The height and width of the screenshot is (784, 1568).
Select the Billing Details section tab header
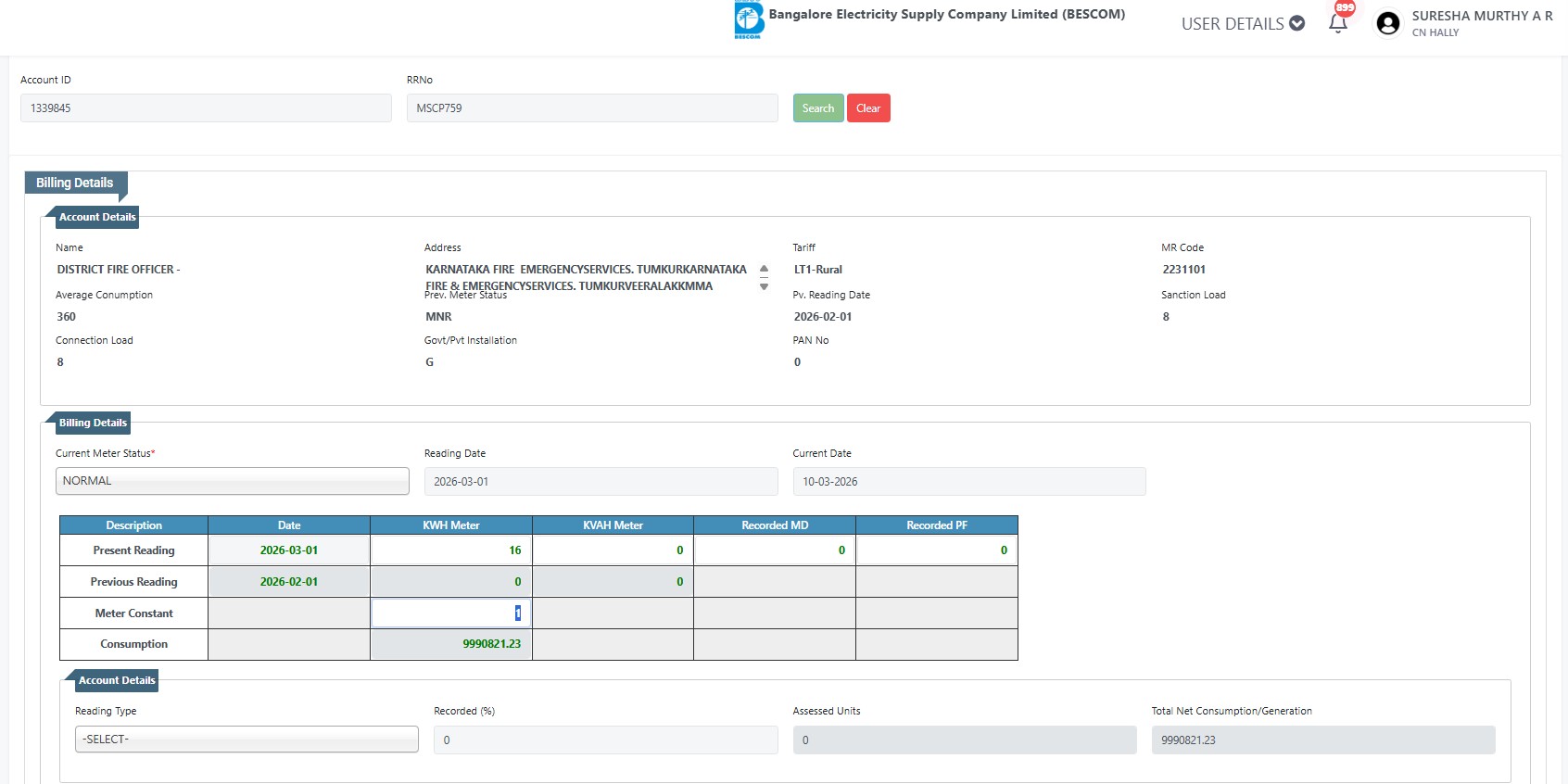(75, 183)
